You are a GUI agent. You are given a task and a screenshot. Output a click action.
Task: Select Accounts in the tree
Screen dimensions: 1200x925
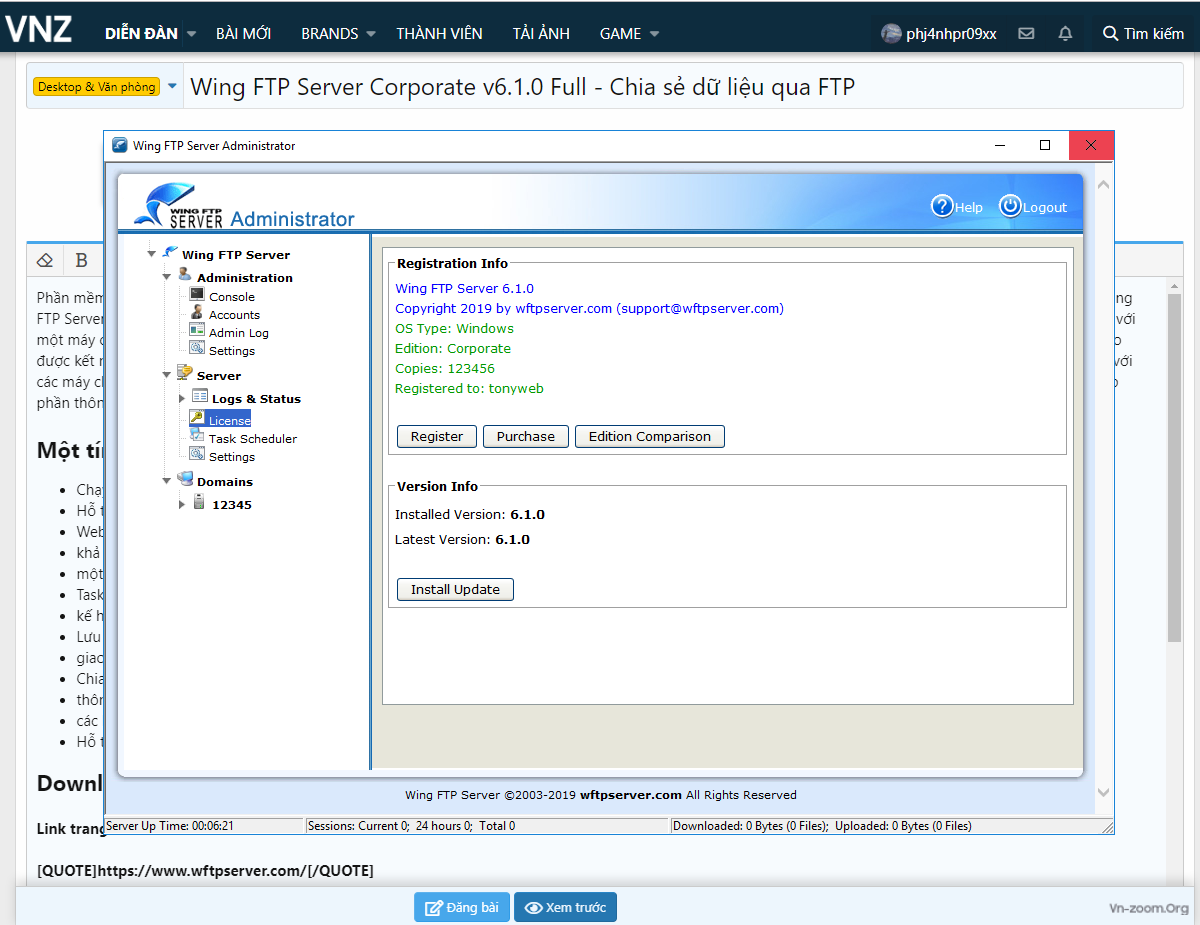pos(234,314)
